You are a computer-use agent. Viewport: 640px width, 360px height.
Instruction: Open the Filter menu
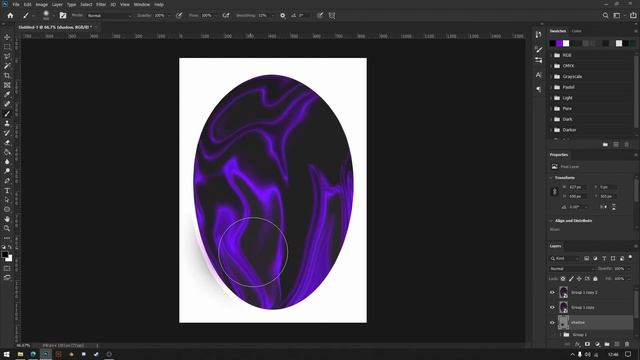(101, 4)
